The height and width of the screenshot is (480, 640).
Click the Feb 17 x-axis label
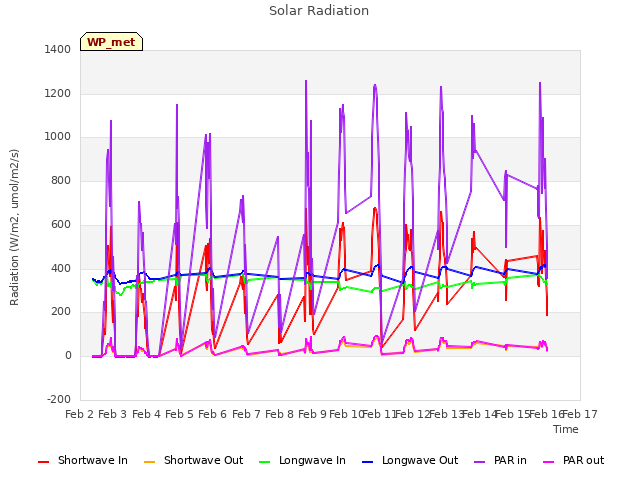coord(580,415)
